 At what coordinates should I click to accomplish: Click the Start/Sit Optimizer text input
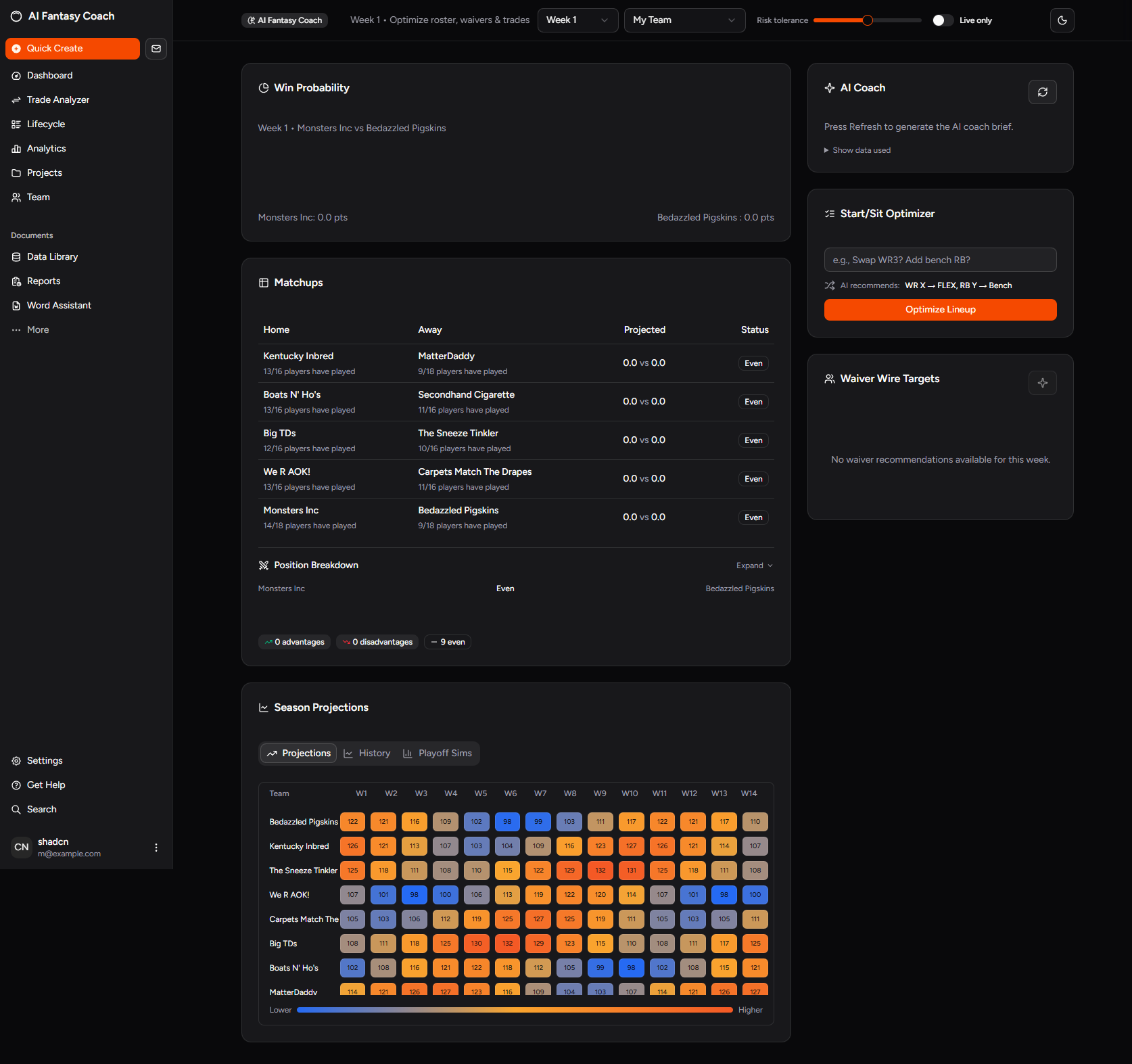pos(940,260)
